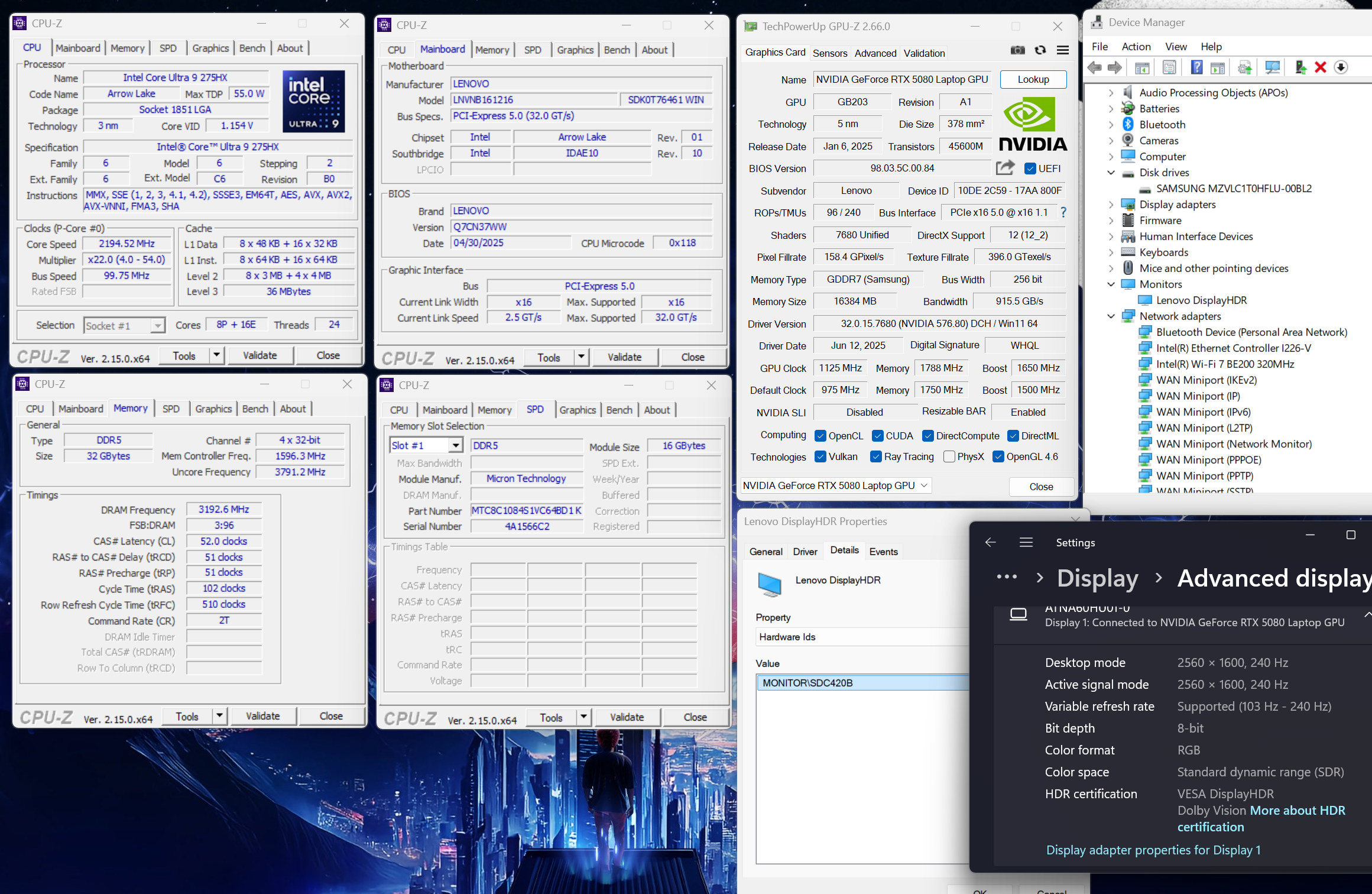Click the breadcrumb ellipsis in Settings
The image size is (1372, 894).
(1007, 577)
